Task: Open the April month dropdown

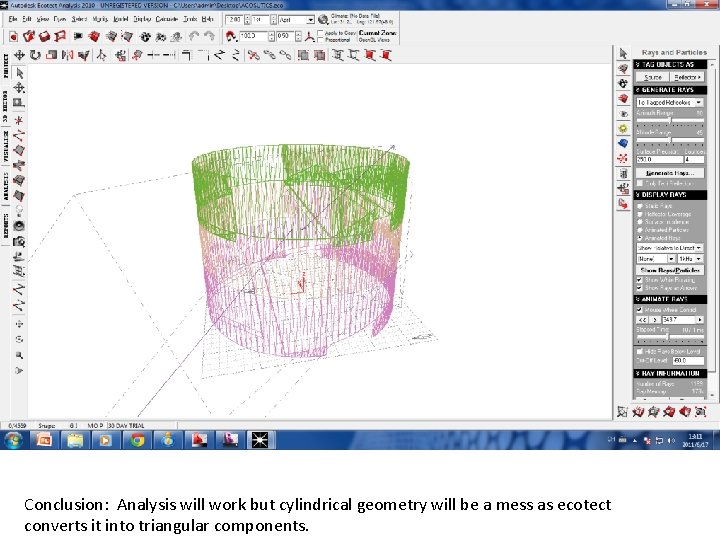Action: click(x=297, y=20)
